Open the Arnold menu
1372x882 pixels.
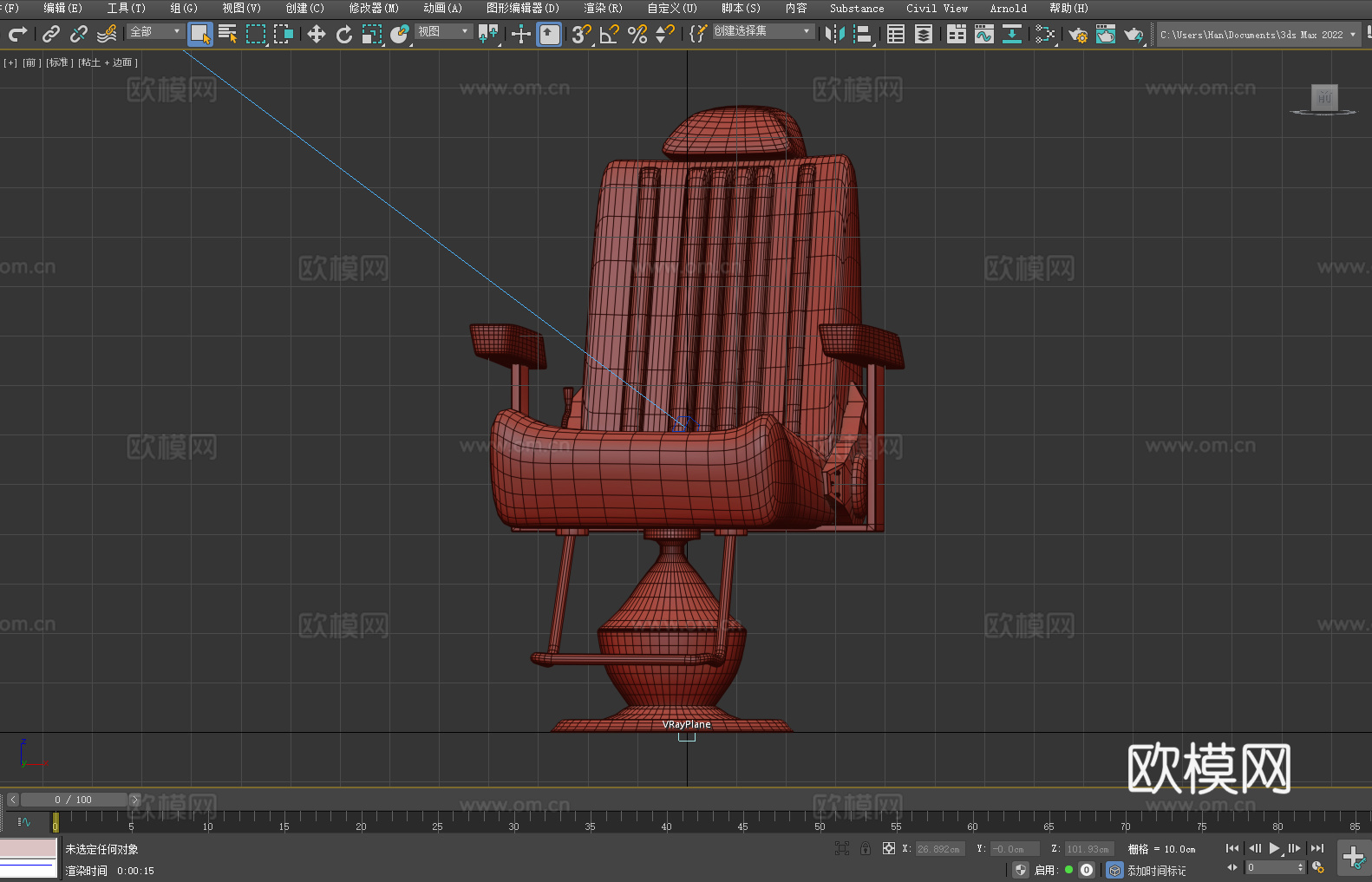pyautogui.click(x=1008, y=8)
